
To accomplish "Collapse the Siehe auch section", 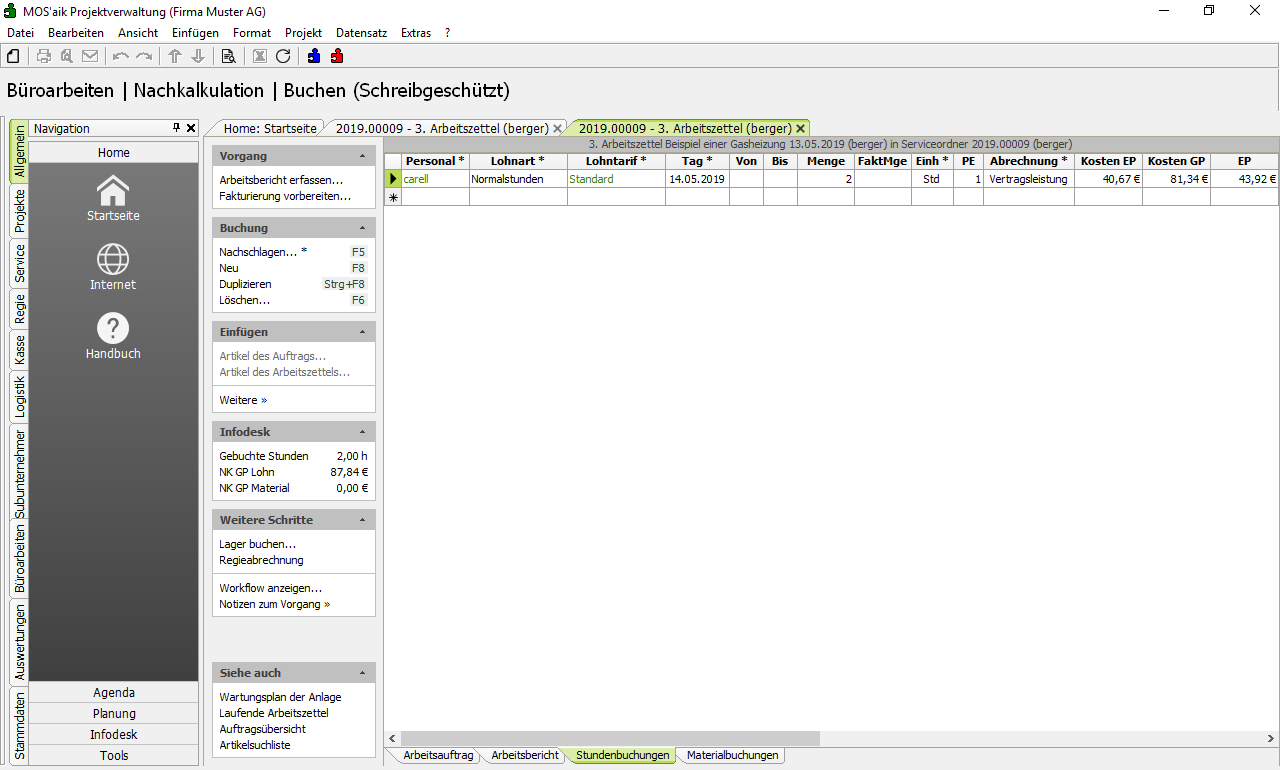I will coord(362,674).
